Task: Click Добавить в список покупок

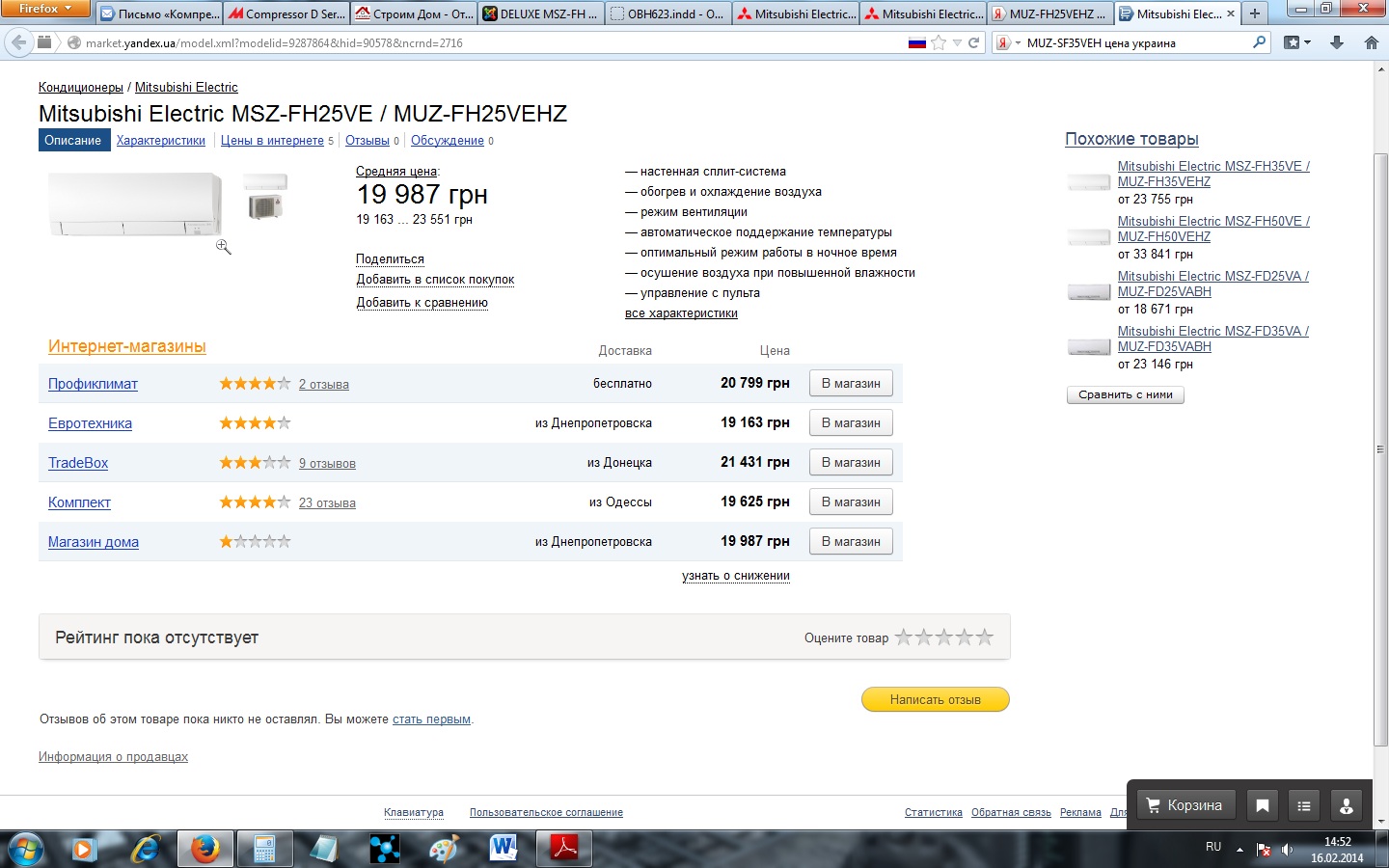Action: [435, 280]
